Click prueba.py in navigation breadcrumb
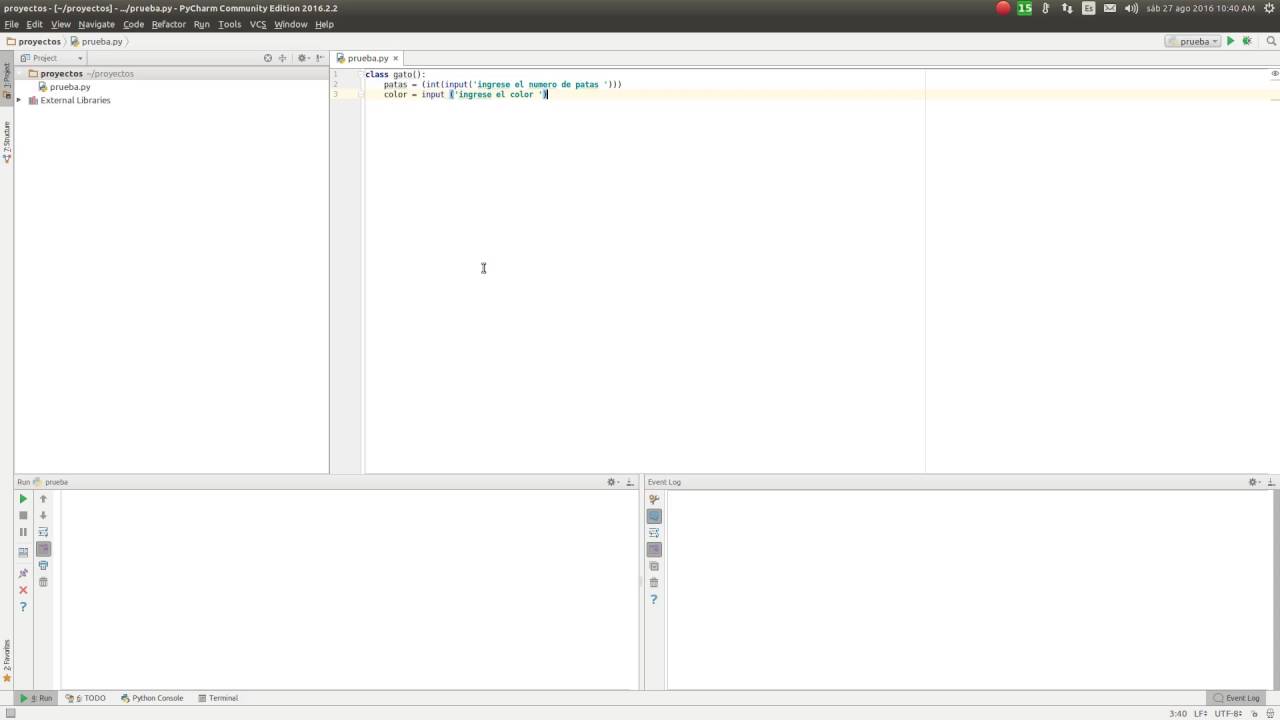This screenshot has height=720, width=1280. [x=96, y=42]
